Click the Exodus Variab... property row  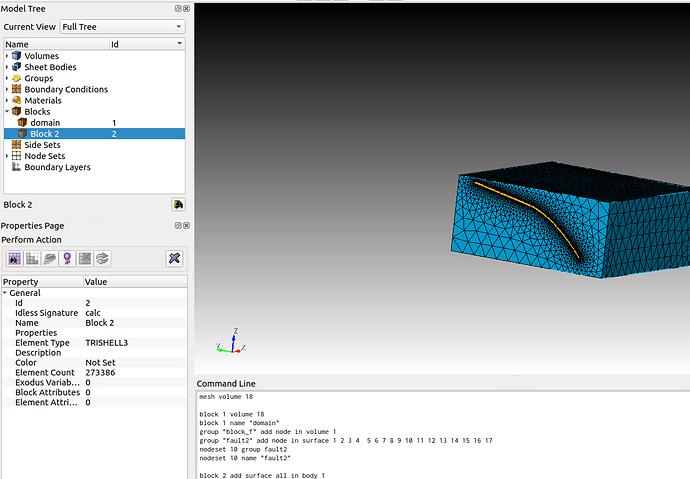pyautogui.click(x=94, y=383)
